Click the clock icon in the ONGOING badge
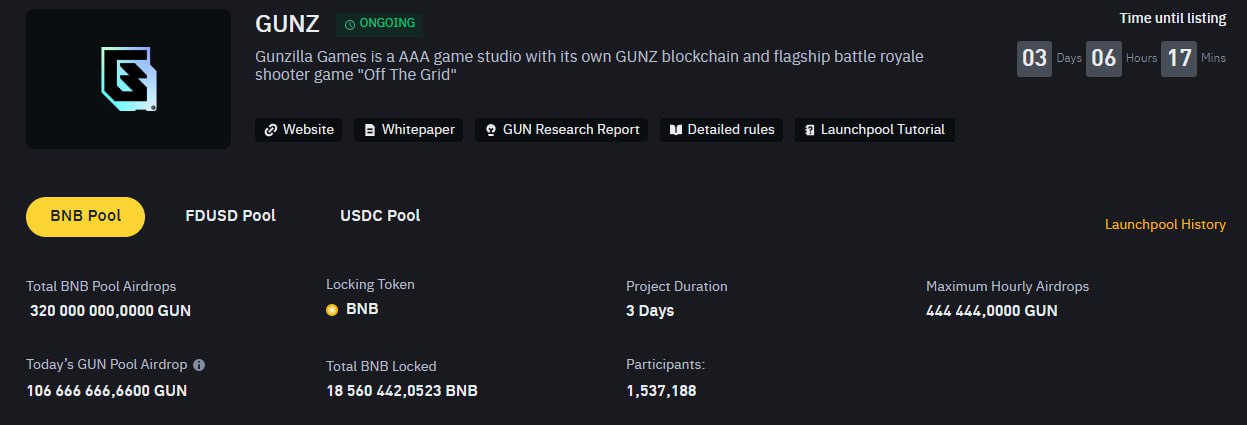The width and height of the screenshot is (1247, 425). coord(350,23)
